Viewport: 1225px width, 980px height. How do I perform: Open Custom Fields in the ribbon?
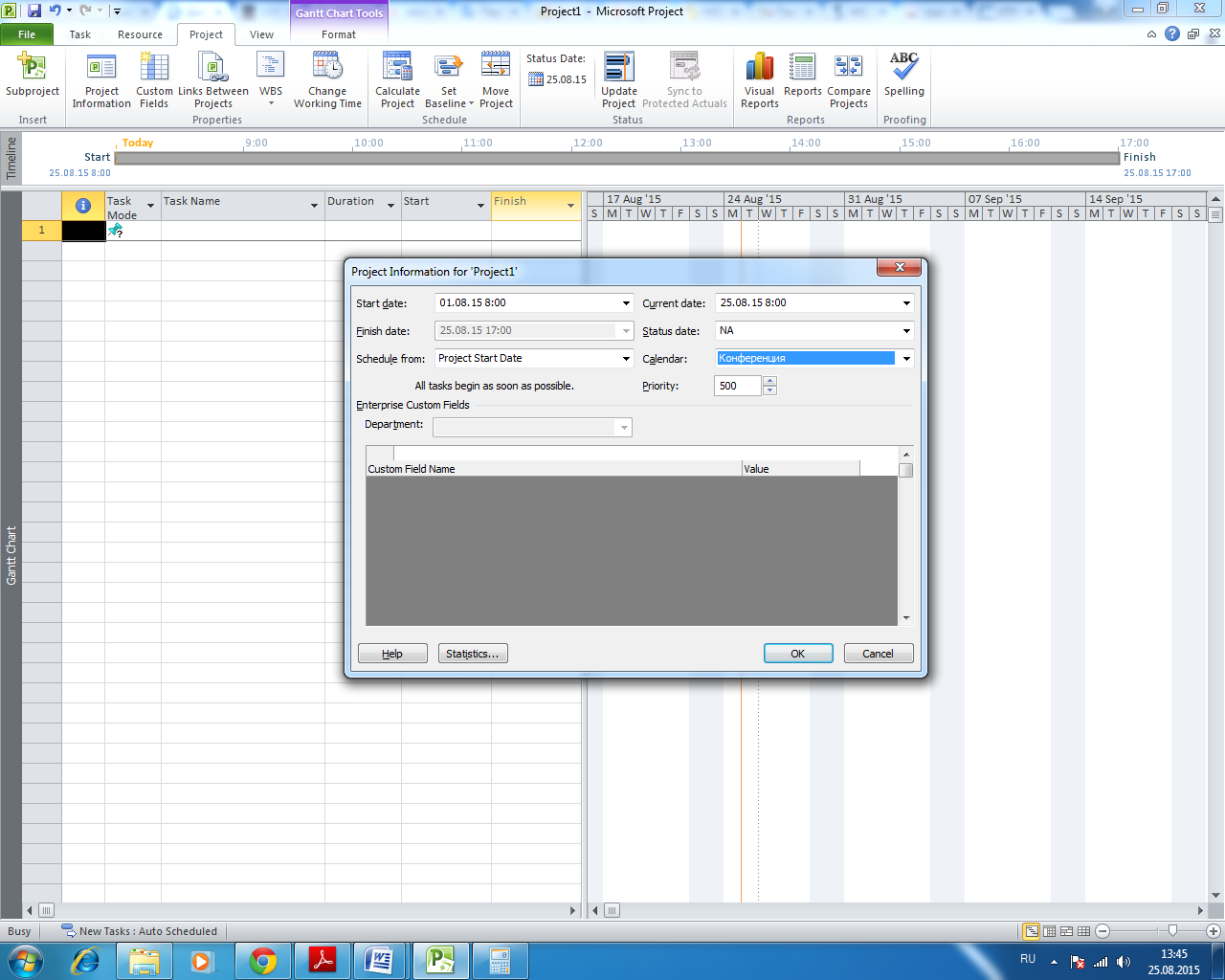154,80
